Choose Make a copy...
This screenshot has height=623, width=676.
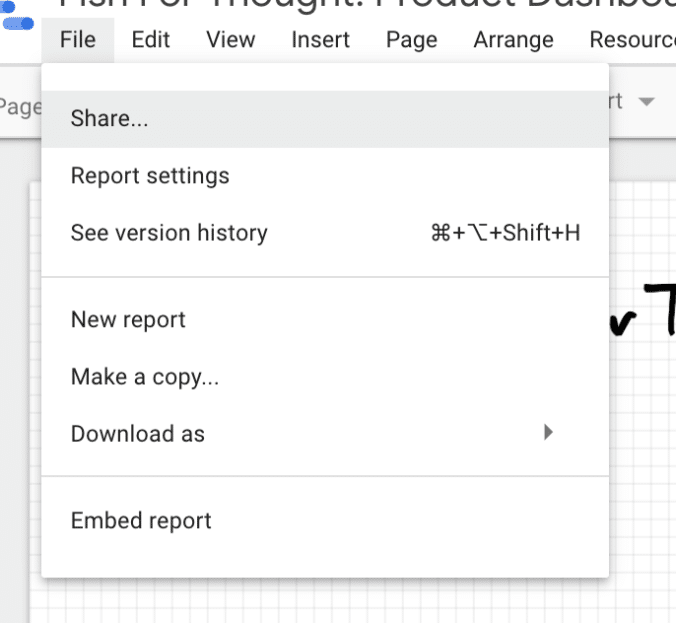click(325, 377)
